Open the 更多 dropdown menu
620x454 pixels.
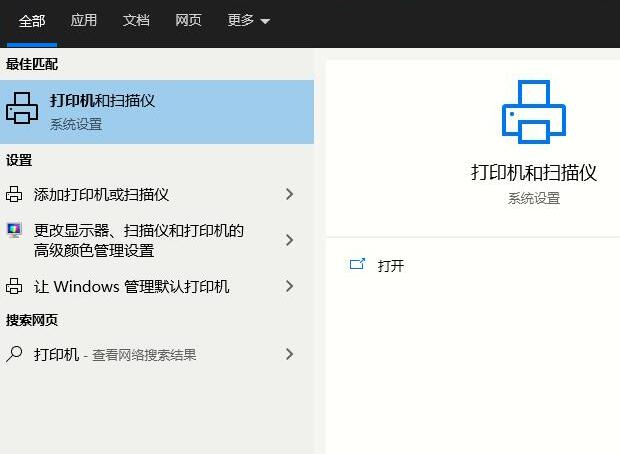point(249,20)
